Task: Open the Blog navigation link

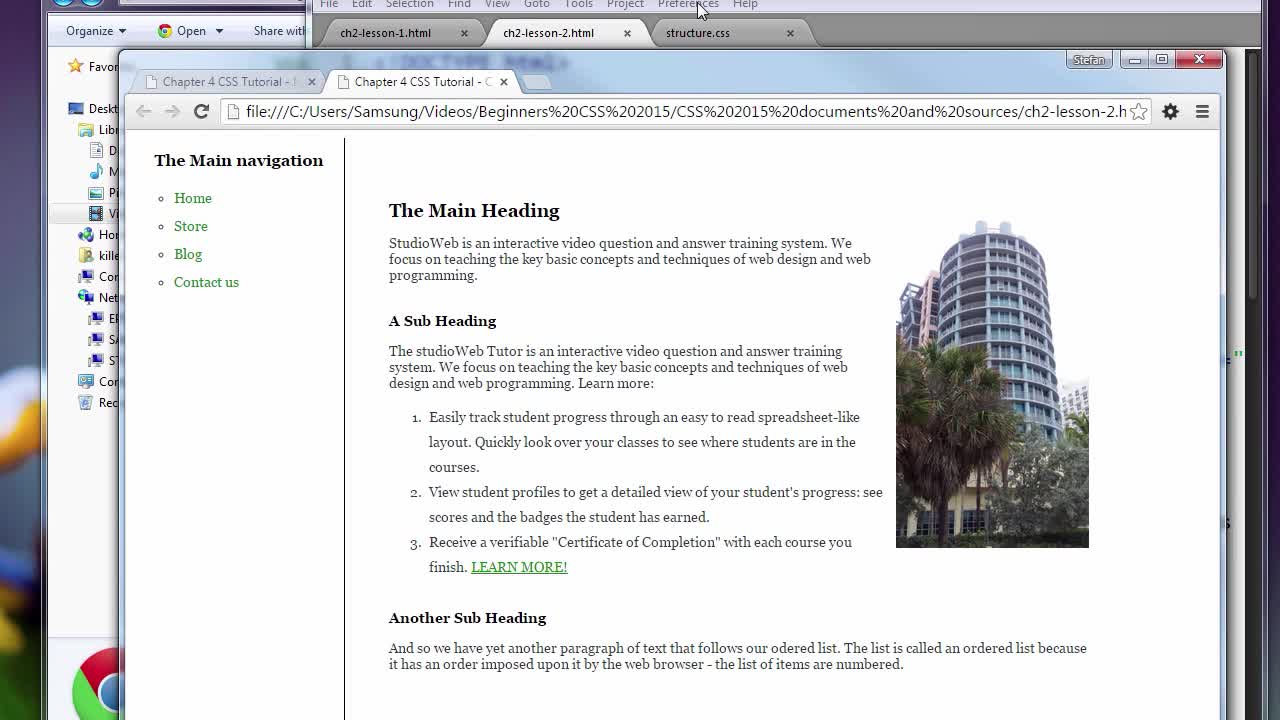Action: click(188, 254)
